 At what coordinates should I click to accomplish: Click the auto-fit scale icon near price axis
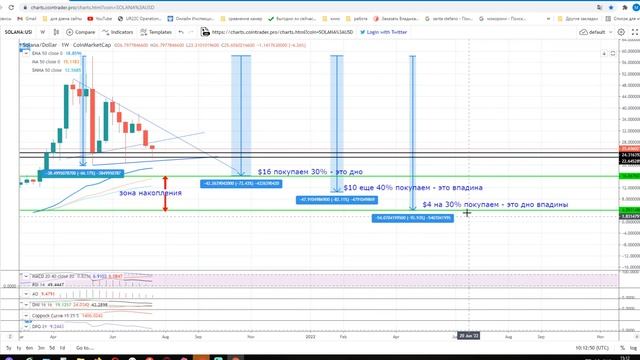tap(613, 53)
